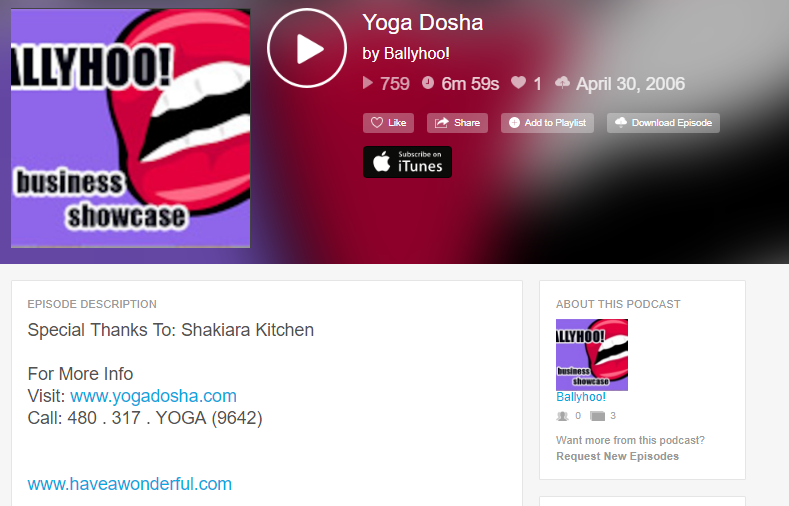789x506 pixels.
Task: Click the Apple logo on iTunes badge
Action: pyautogui.click(x=381, y=161)
